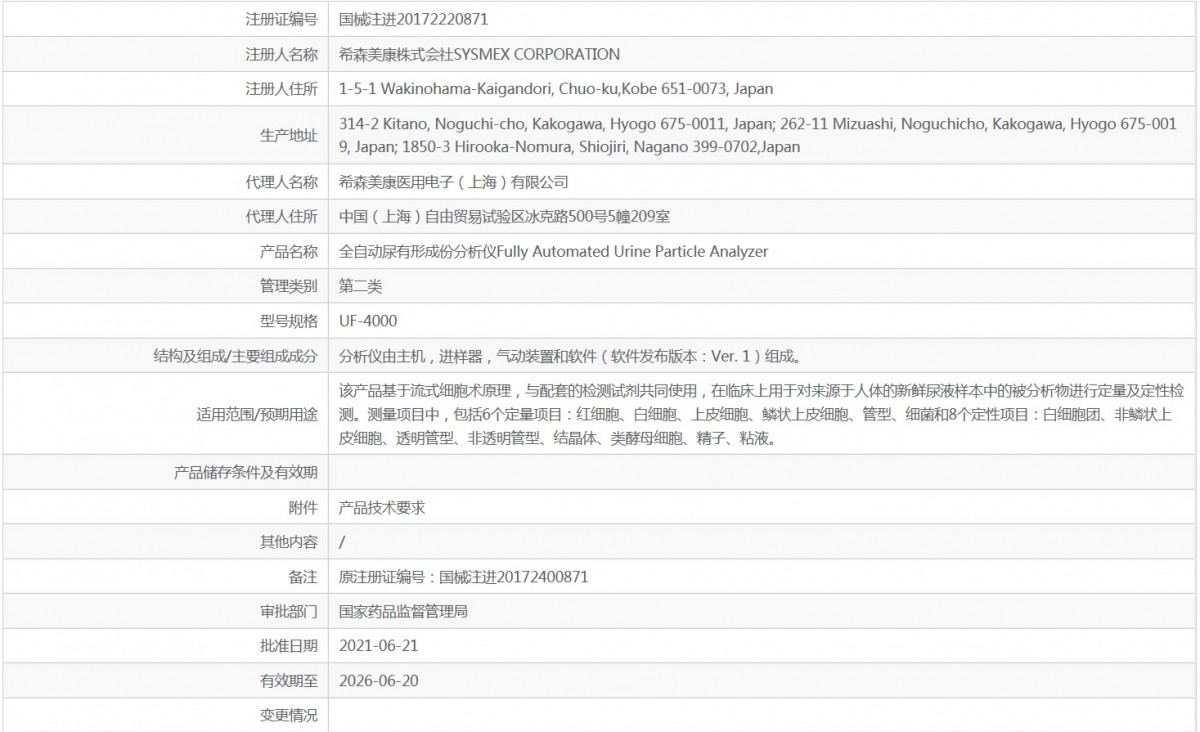The height and width of the screenshot is (732, 1200).
Task: Click agent name 希森美康医用电子（上海）有限公司
Action: click(x=454, y=181)
